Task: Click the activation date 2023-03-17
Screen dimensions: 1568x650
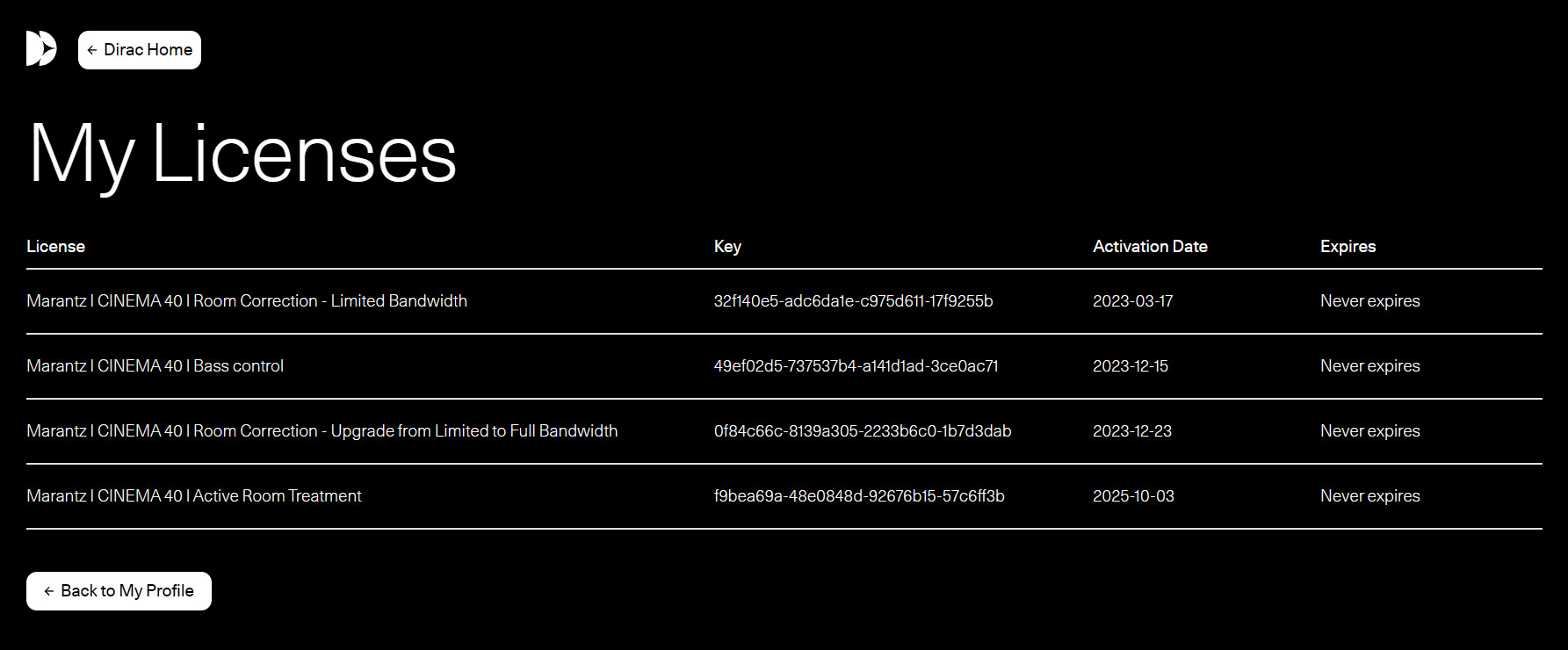Action: pyautogui.click(x=1132, y=301)
